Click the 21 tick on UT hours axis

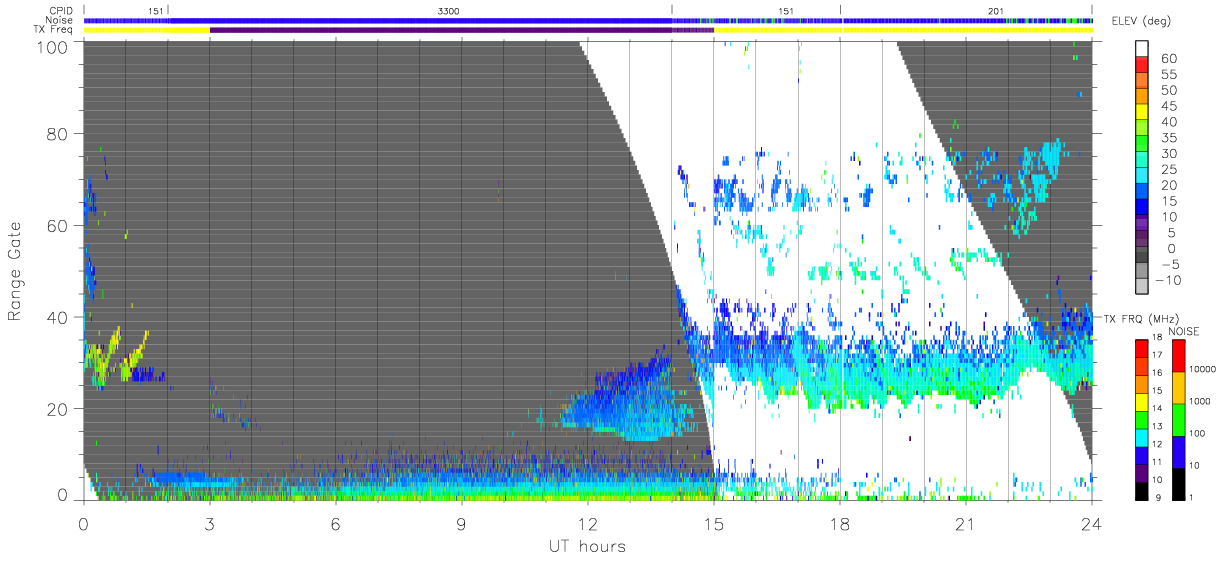965,524
